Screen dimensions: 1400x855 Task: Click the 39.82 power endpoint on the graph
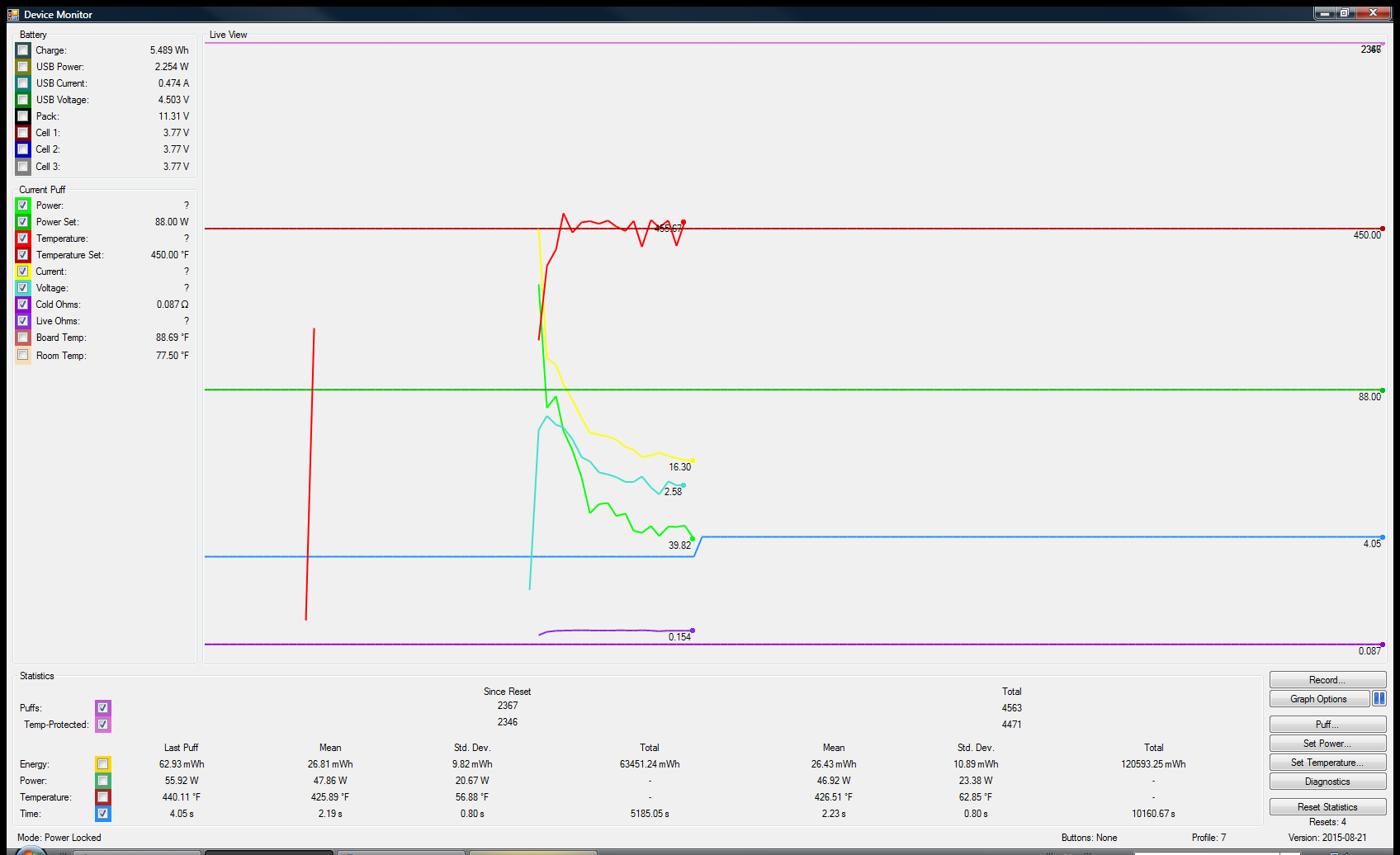(693, 539)
